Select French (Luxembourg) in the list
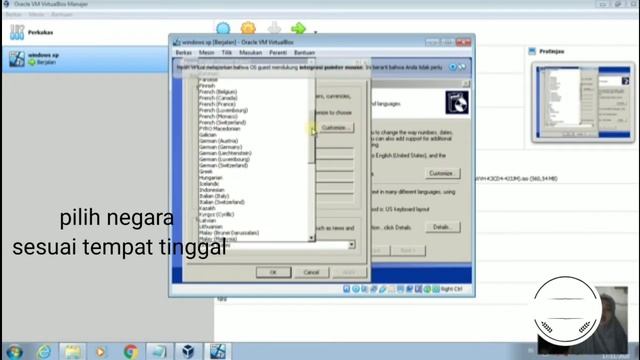 (x=223, y=110)
